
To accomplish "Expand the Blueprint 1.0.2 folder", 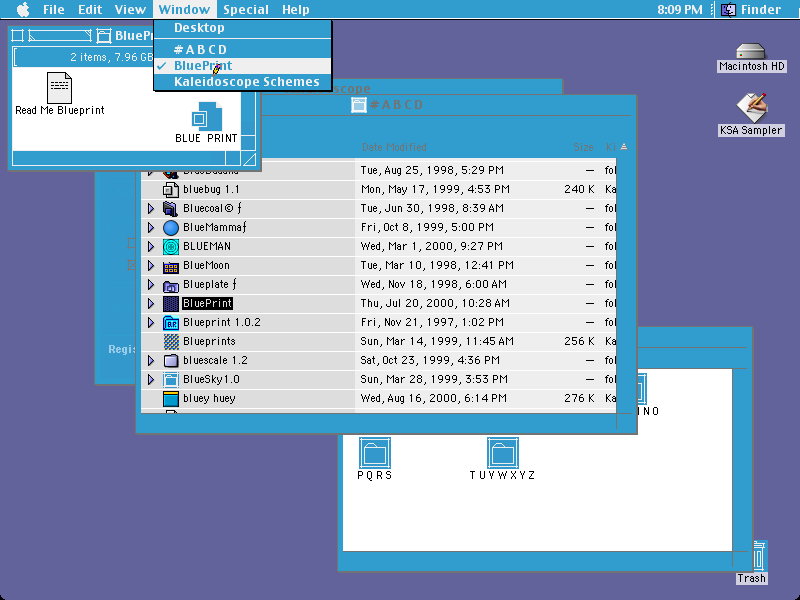I will [151, 322].
